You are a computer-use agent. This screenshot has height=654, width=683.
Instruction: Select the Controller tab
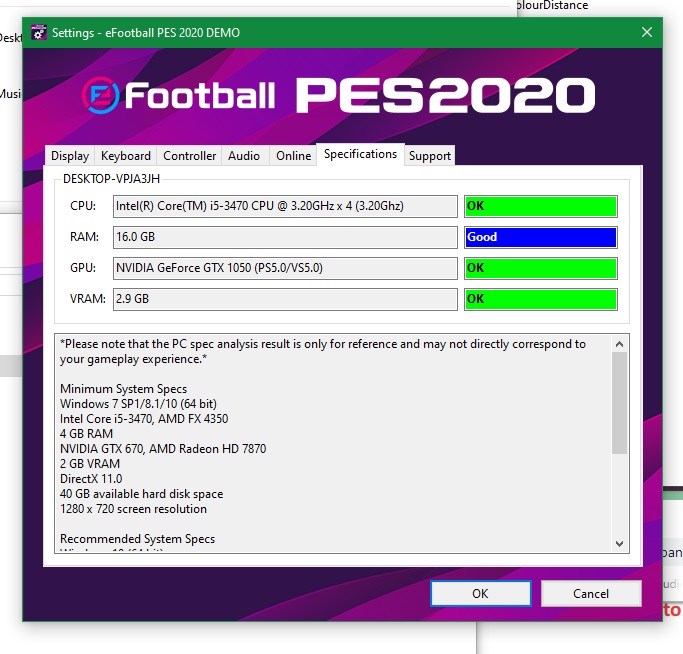(189, 156)
